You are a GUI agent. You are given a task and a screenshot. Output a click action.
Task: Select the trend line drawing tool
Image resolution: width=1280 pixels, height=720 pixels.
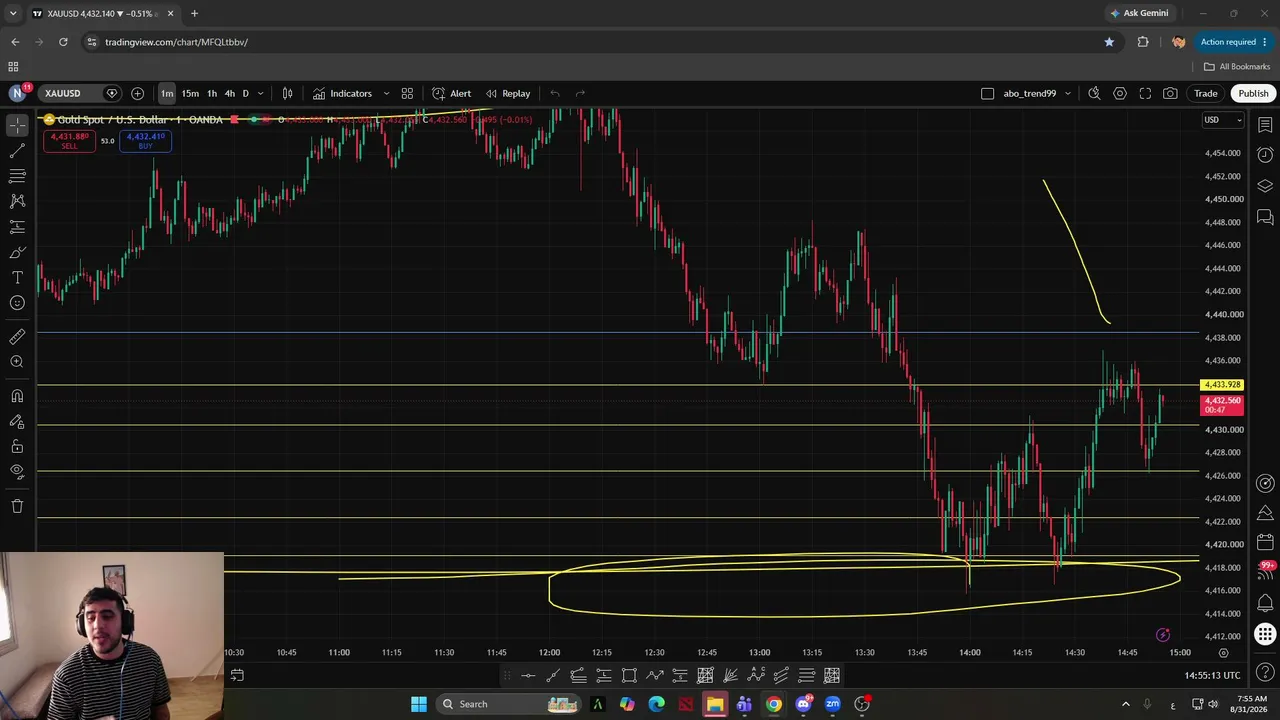click(17, 150)
